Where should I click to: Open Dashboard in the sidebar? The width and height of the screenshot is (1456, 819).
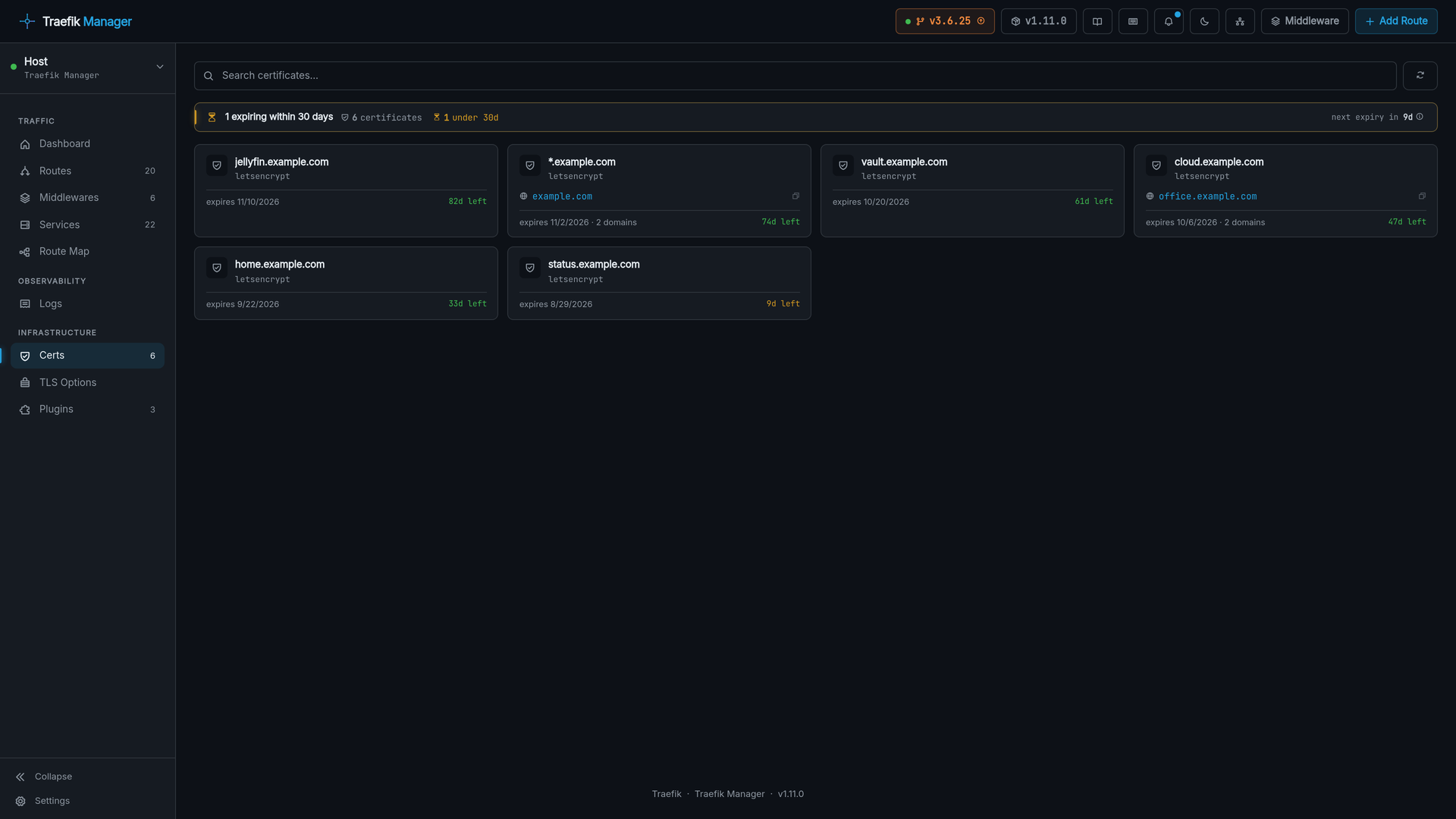coord(87,144)
